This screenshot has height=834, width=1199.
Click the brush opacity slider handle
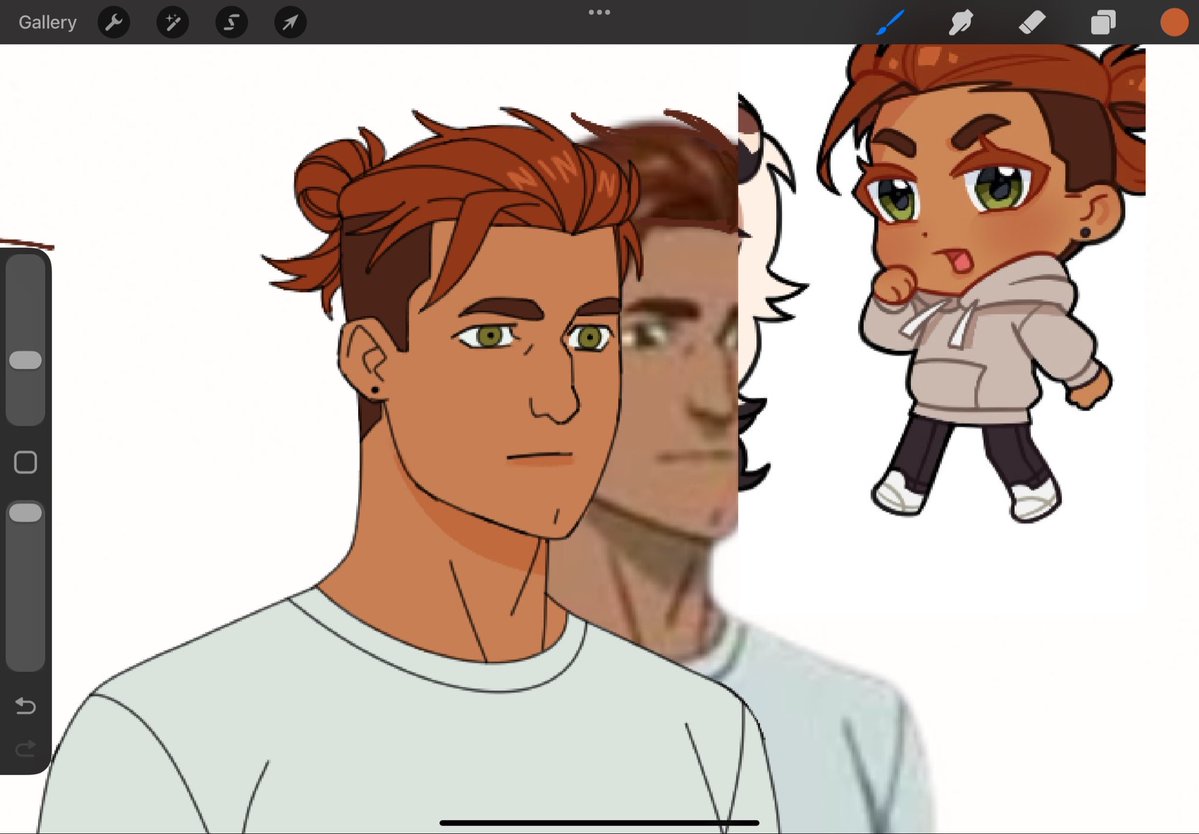pyautogui.click(x=25, y=513)
